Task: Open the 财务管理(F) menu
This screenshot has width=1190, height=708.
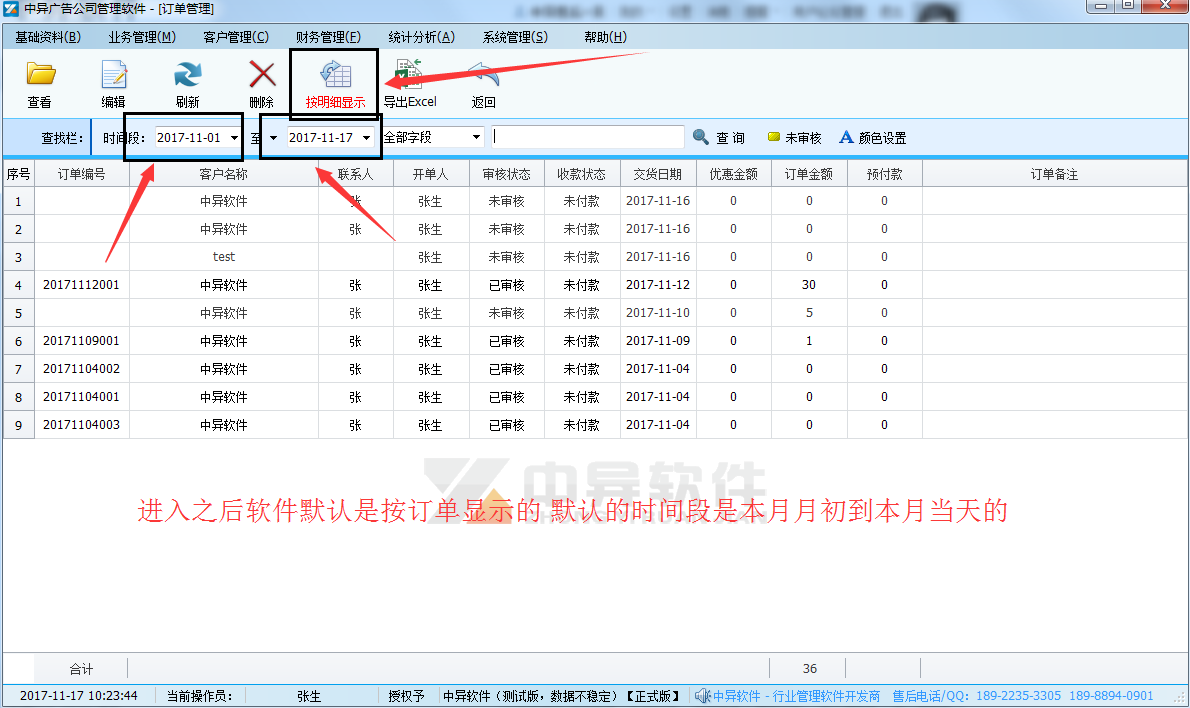Action: 329,37
